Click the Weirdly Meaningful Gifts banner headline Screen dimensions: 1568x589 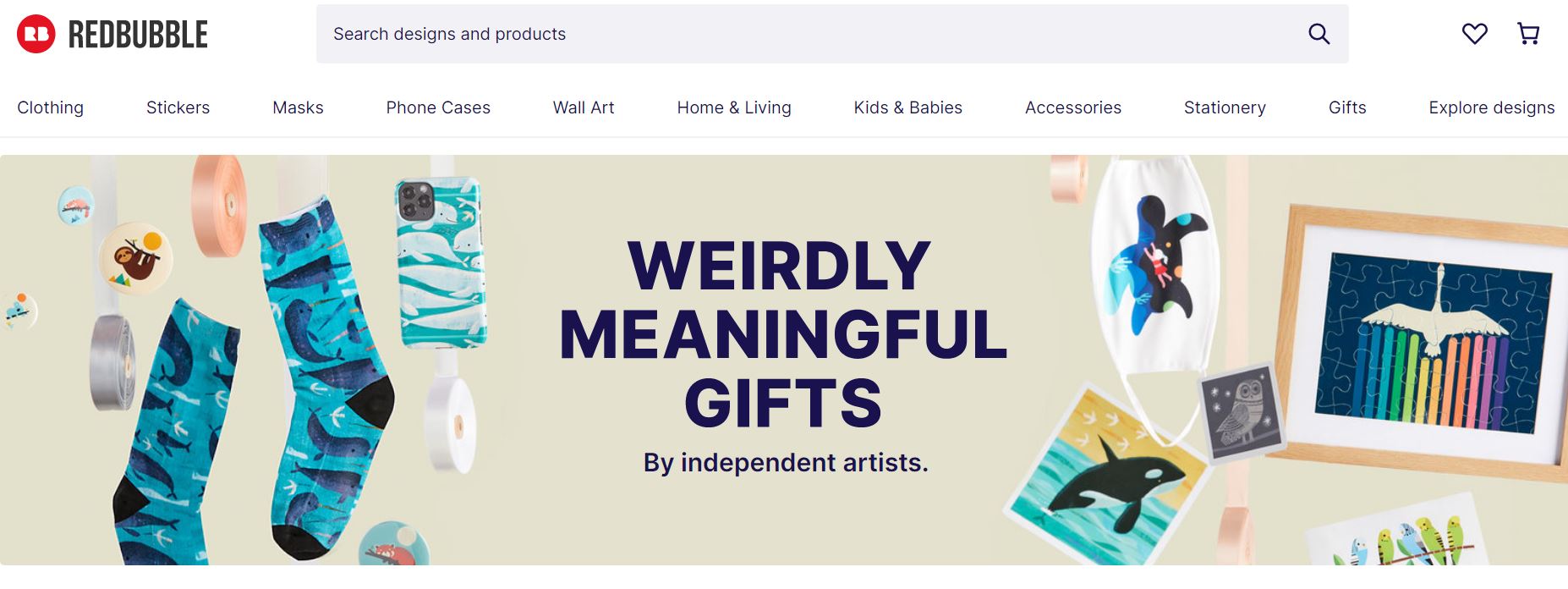click(783, 334)
